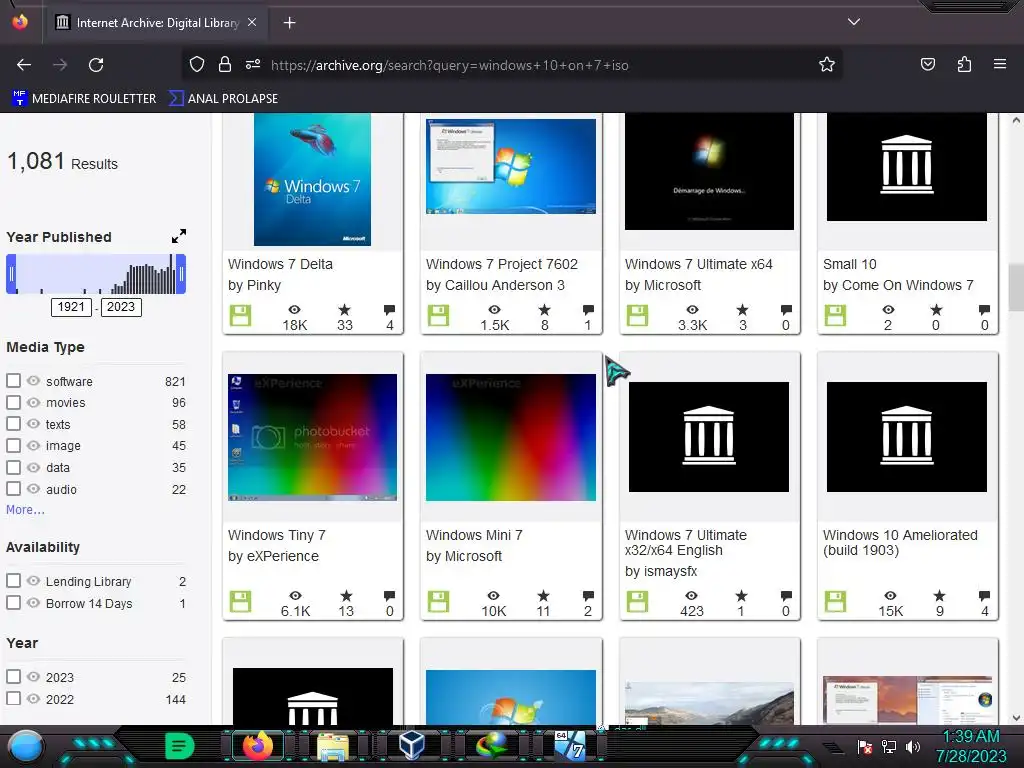Click the site security padlock icon

click(225, 65)
